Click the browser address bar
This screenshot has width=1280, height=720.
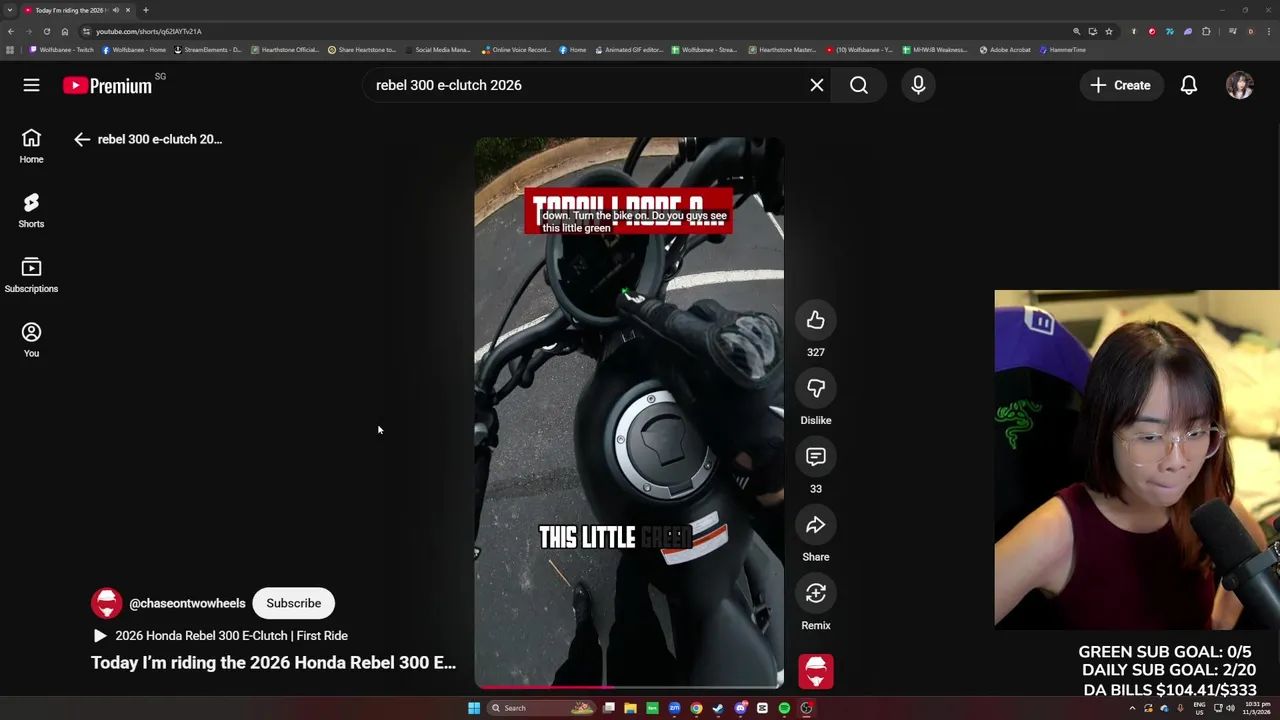click(x=580, y=31)
